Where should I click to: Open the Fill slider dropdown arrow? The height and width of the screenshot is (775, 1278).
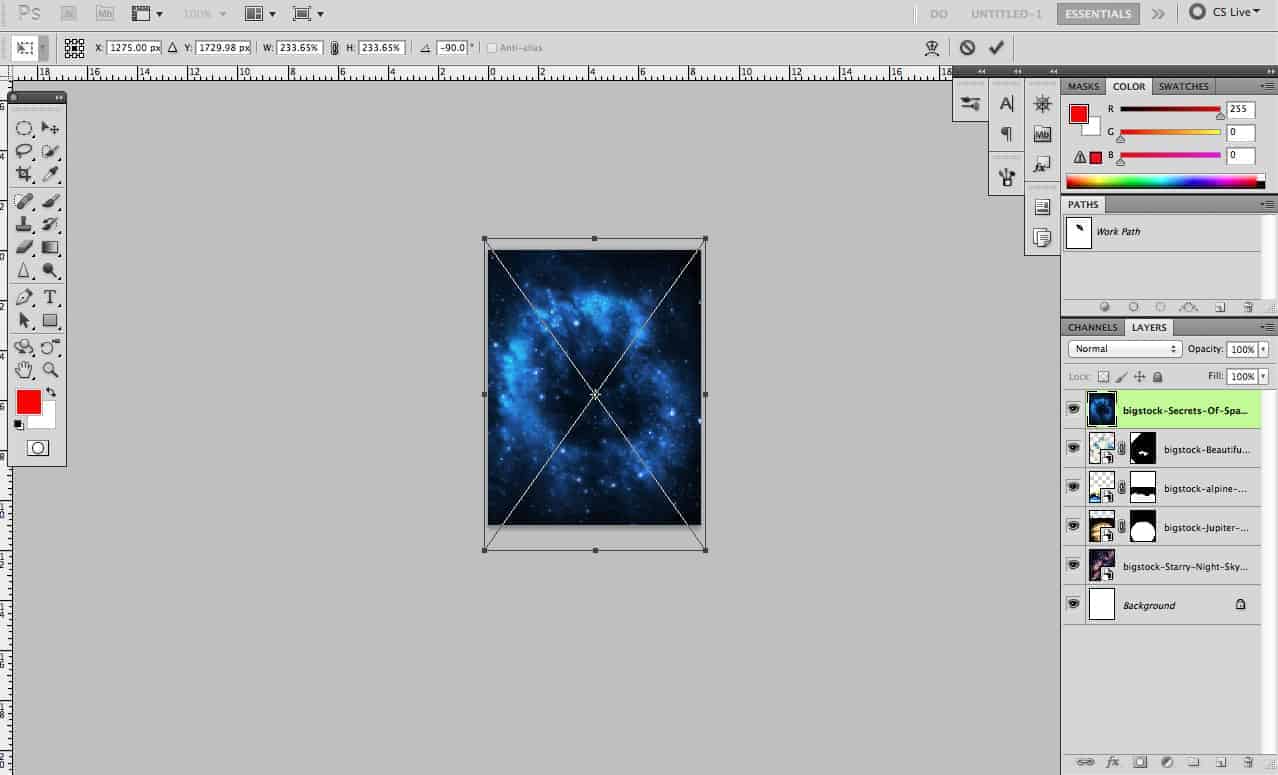pos(1263,377)
